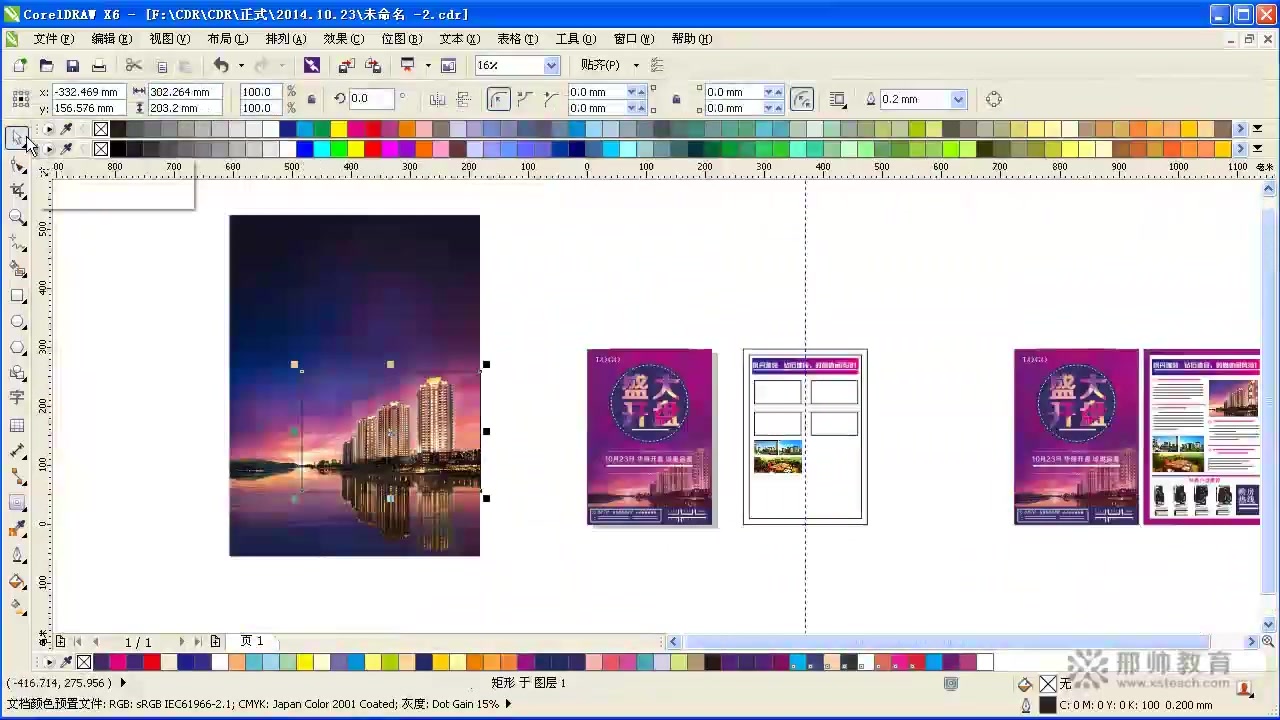
Task: Add a page after the current one
Action: 215,642
